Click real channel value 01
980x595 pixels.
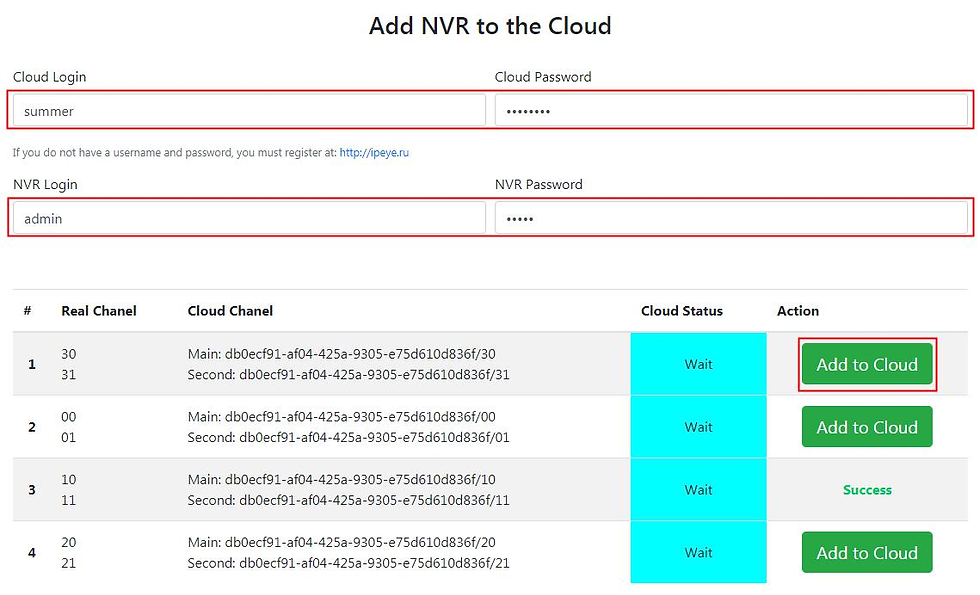[69, 437]
